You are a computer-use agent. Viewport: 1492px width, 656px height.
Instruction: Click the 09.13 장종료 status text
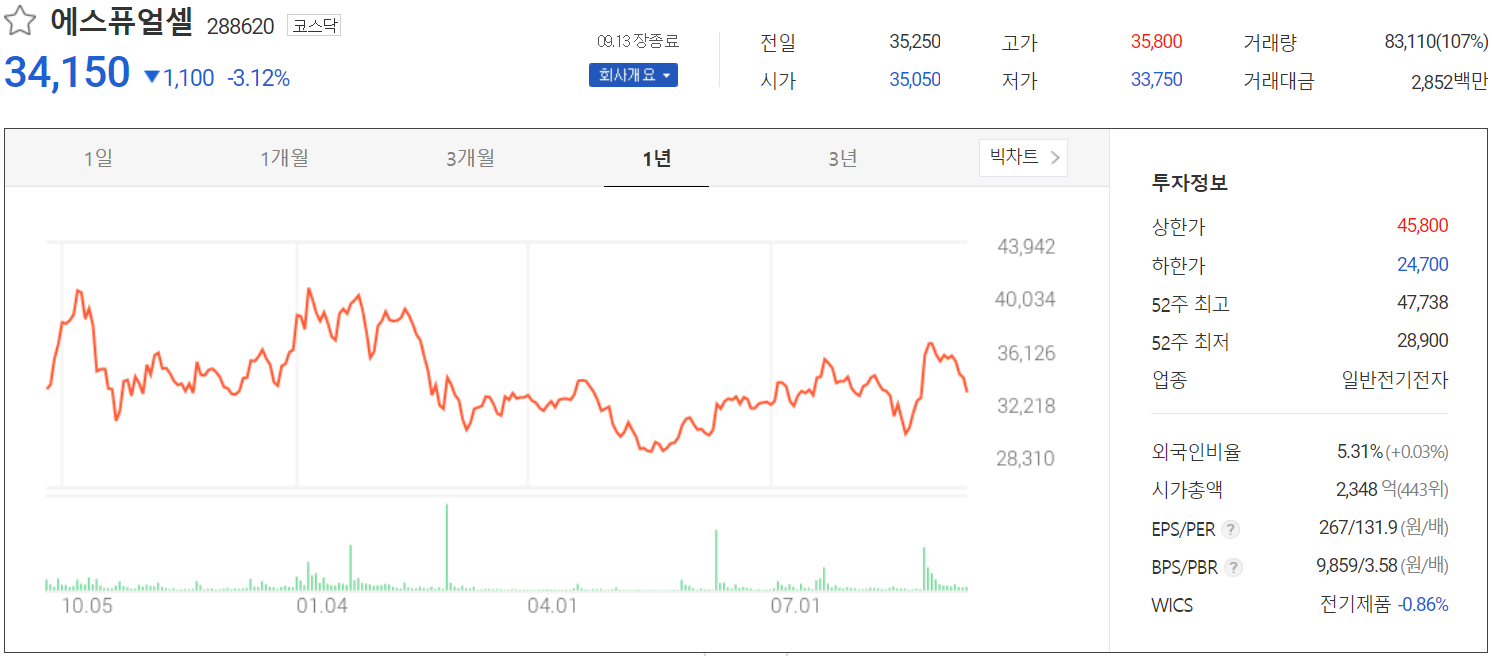(x=638, y=42)
